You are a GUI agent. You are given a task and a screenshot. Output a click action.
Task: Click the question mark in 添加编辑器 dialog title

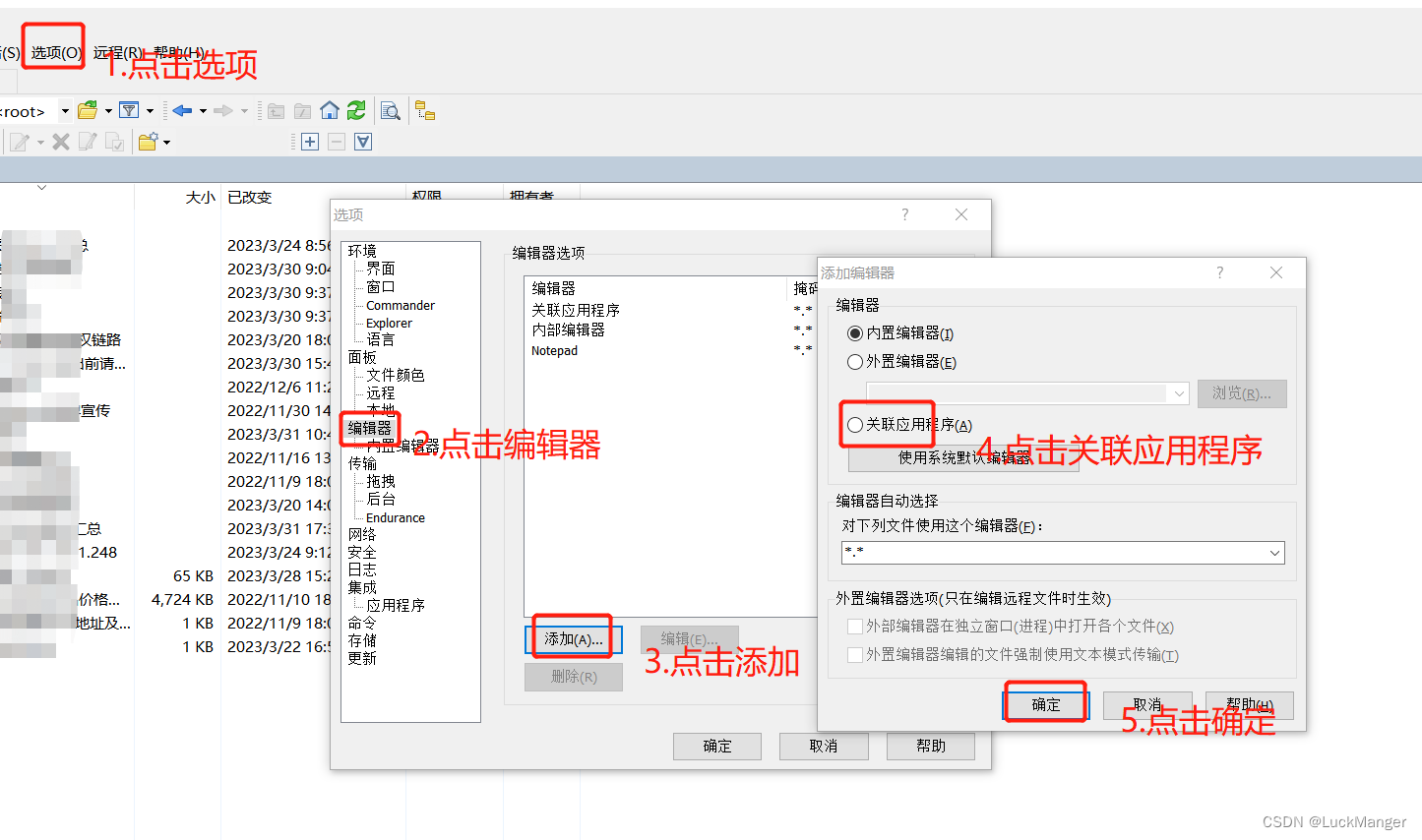pos(1220,272)
